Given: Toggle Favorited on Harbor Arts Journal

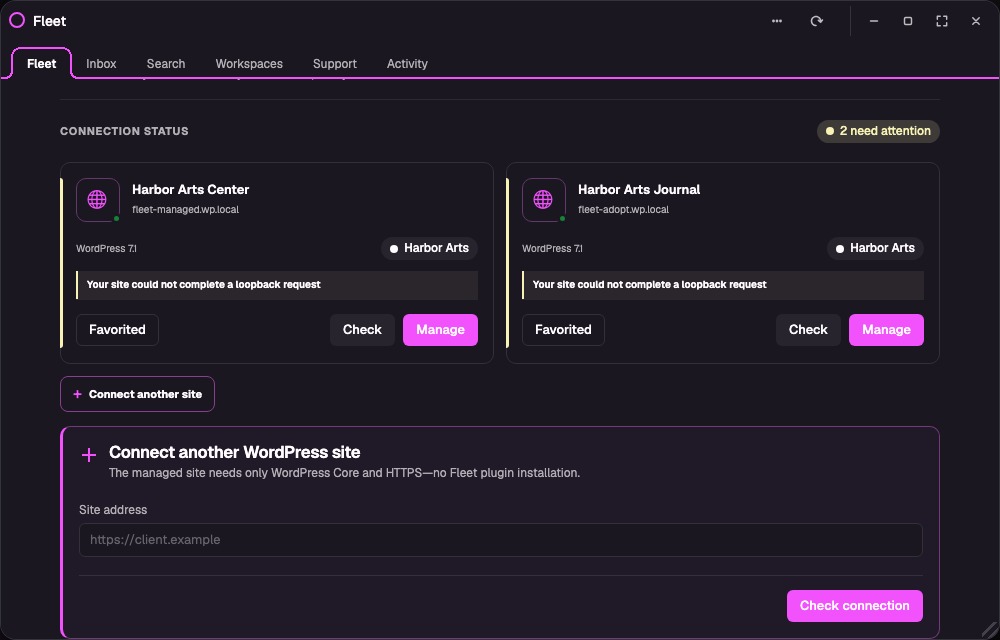Looking at the screenshot, I should coord(563,330).
